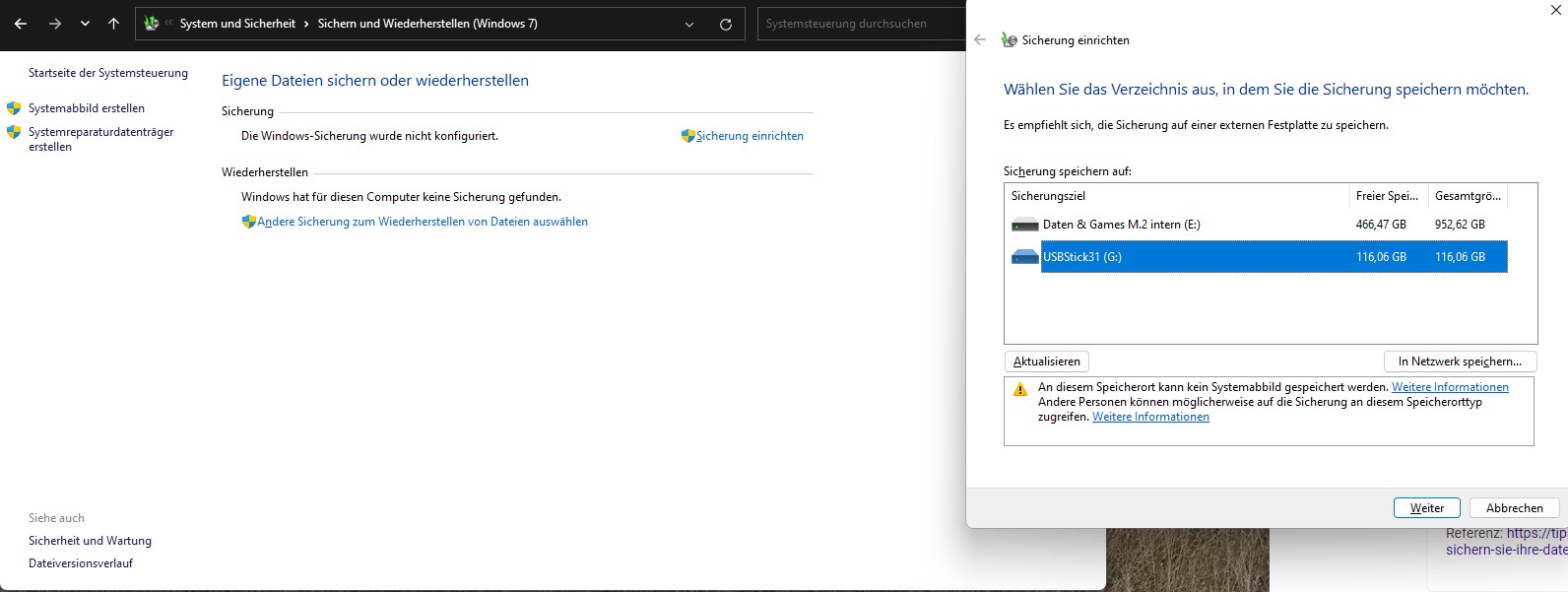The image size is (1568, 592).
Task: Open 'Sicherheit und Wartung' link
Action: click(x=90, y=541)
